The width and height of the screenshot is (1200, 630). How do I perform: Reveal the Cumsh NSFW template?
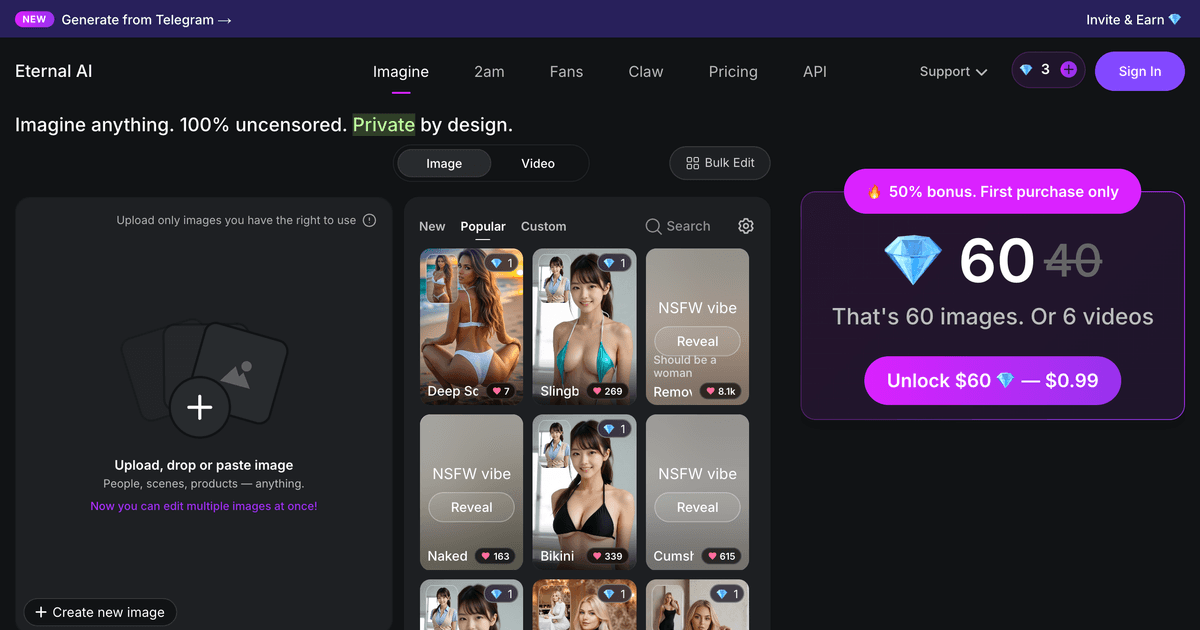(697, 507)
